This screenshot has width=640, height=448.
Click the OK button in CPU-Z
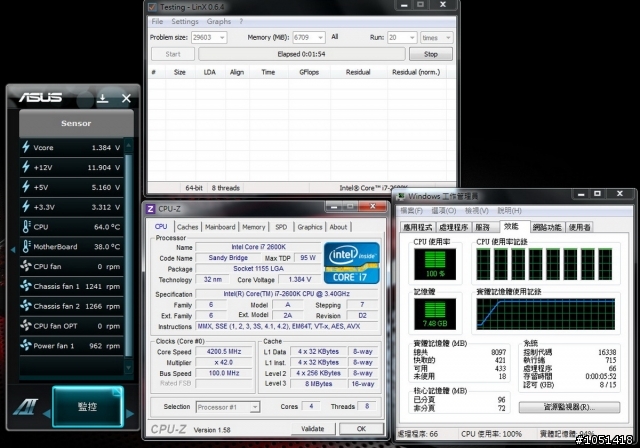(x=361, y=428)
